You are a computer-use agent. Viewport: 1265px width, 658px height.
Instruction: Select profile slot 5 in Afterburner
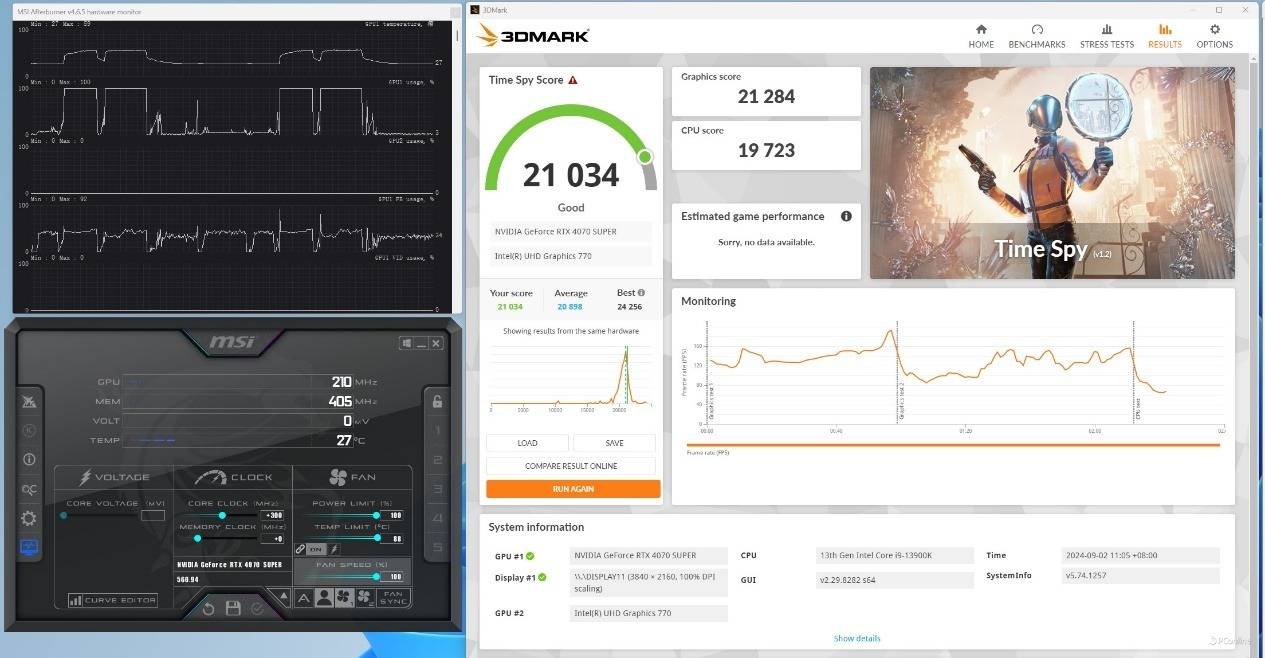point(437,547)
